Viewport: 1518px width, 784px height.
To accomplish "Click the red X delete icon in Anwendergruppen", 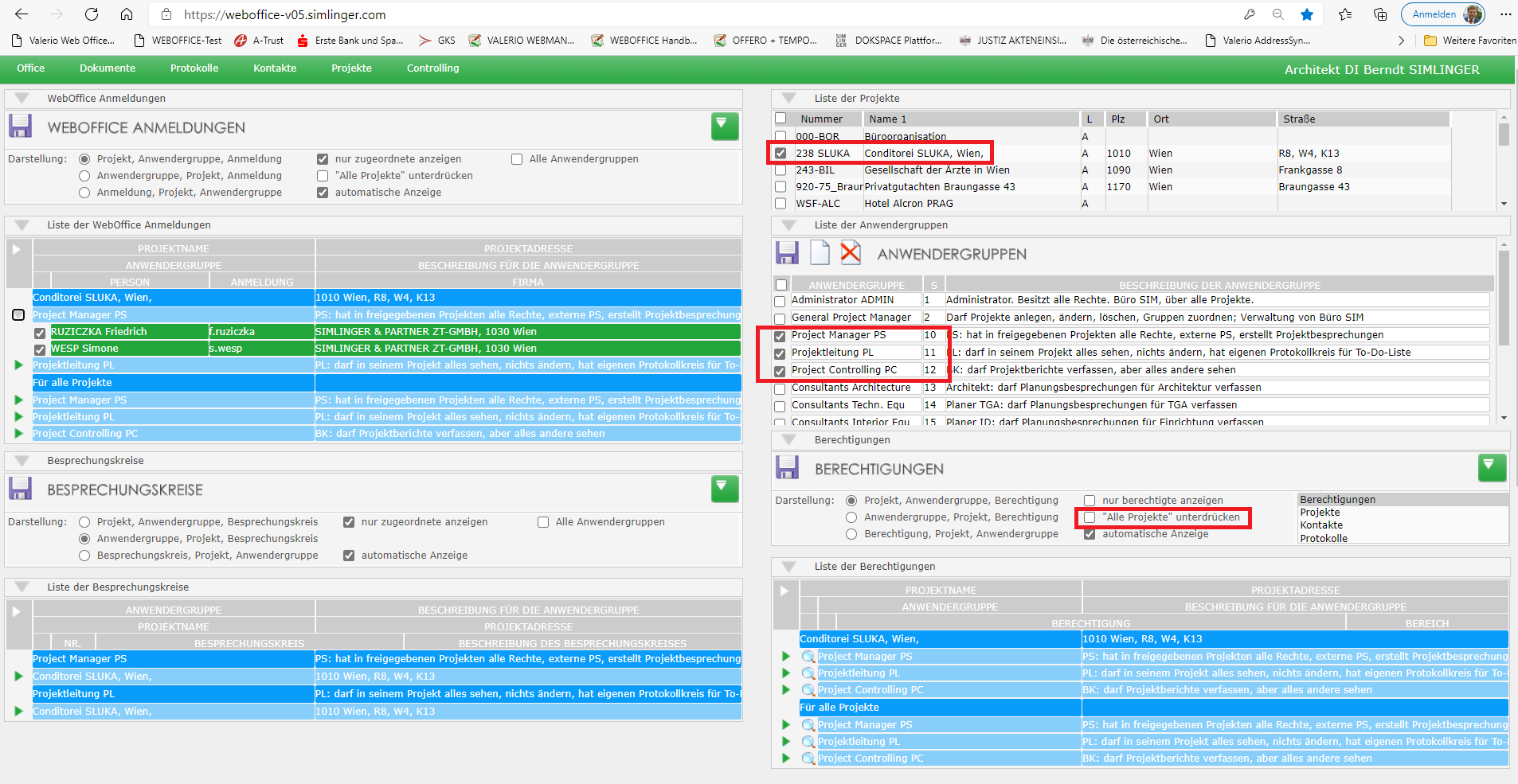I will 851,253.
